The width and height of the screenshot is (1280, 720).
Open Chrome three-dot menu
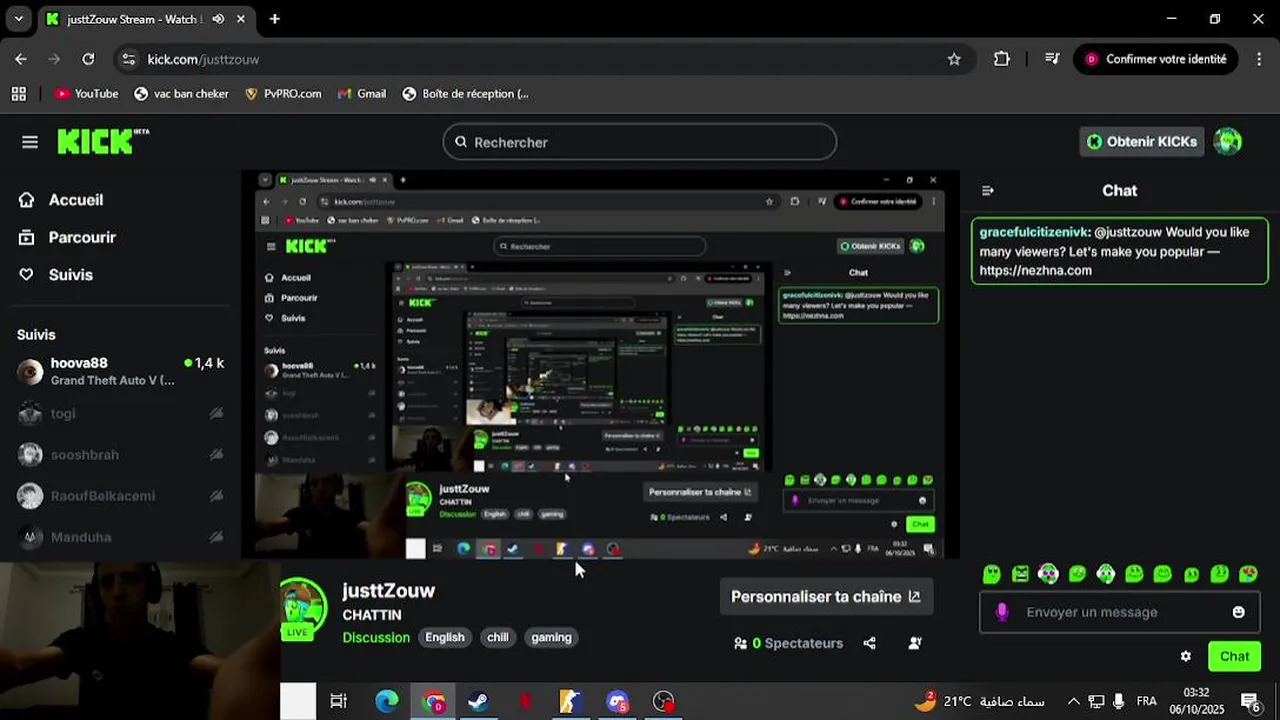point(1259,59)
